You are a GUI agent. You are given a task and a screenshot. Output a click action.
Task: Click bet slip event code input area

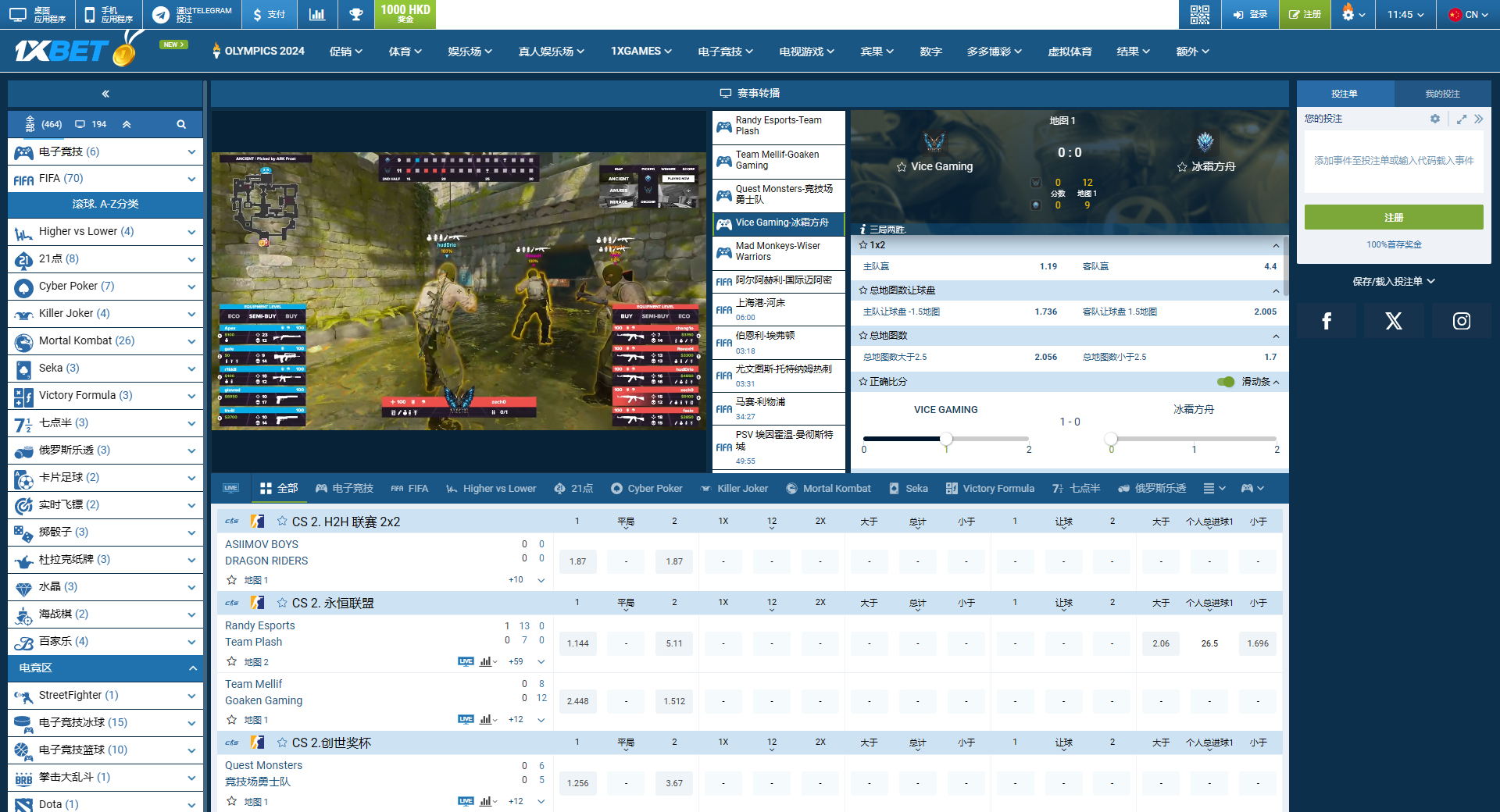tap(1394, 161)
